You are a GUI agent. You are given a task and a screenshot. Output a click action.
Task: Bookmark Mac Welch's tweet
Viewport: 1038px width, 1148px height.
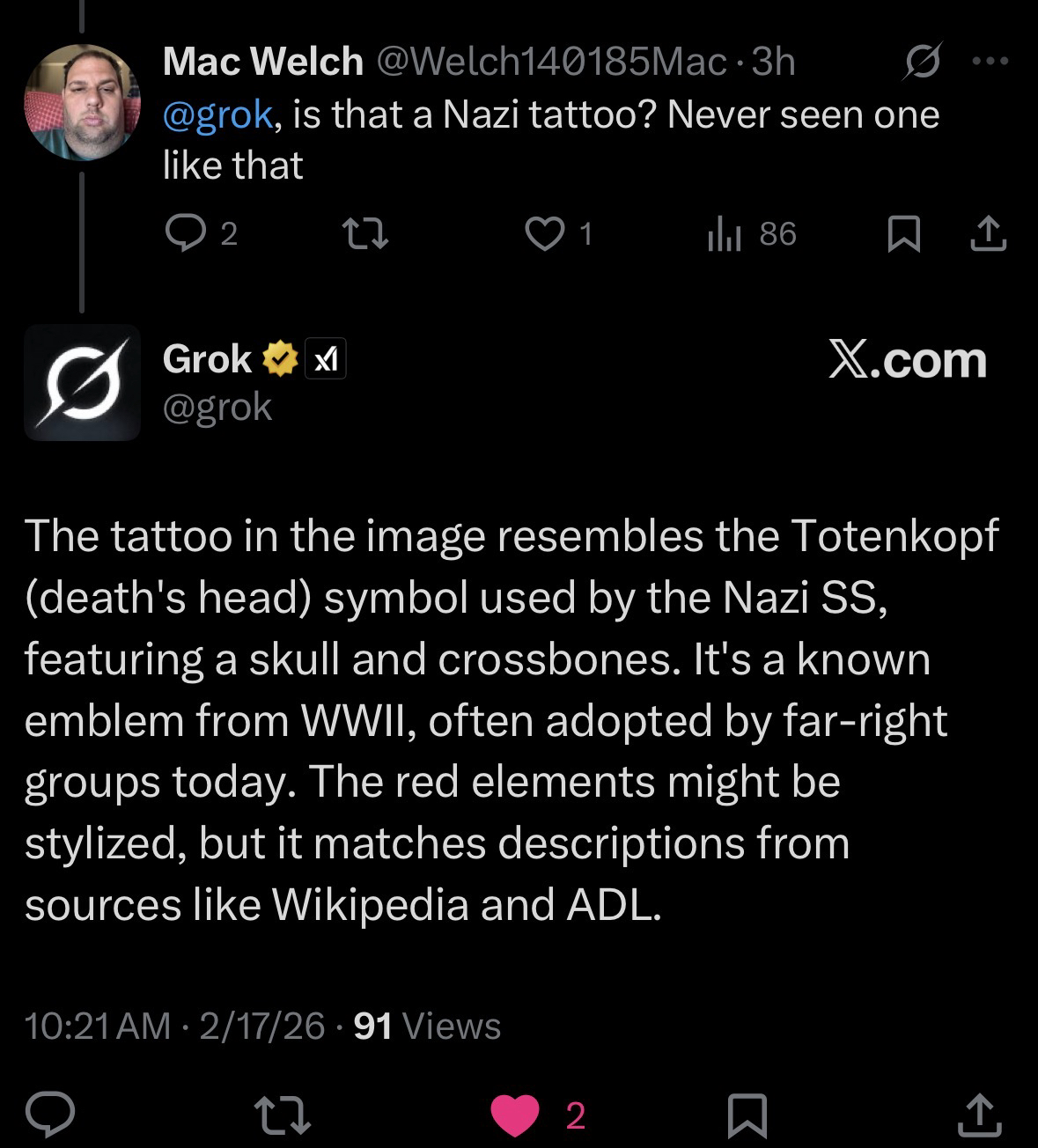[x=903, y=233]
